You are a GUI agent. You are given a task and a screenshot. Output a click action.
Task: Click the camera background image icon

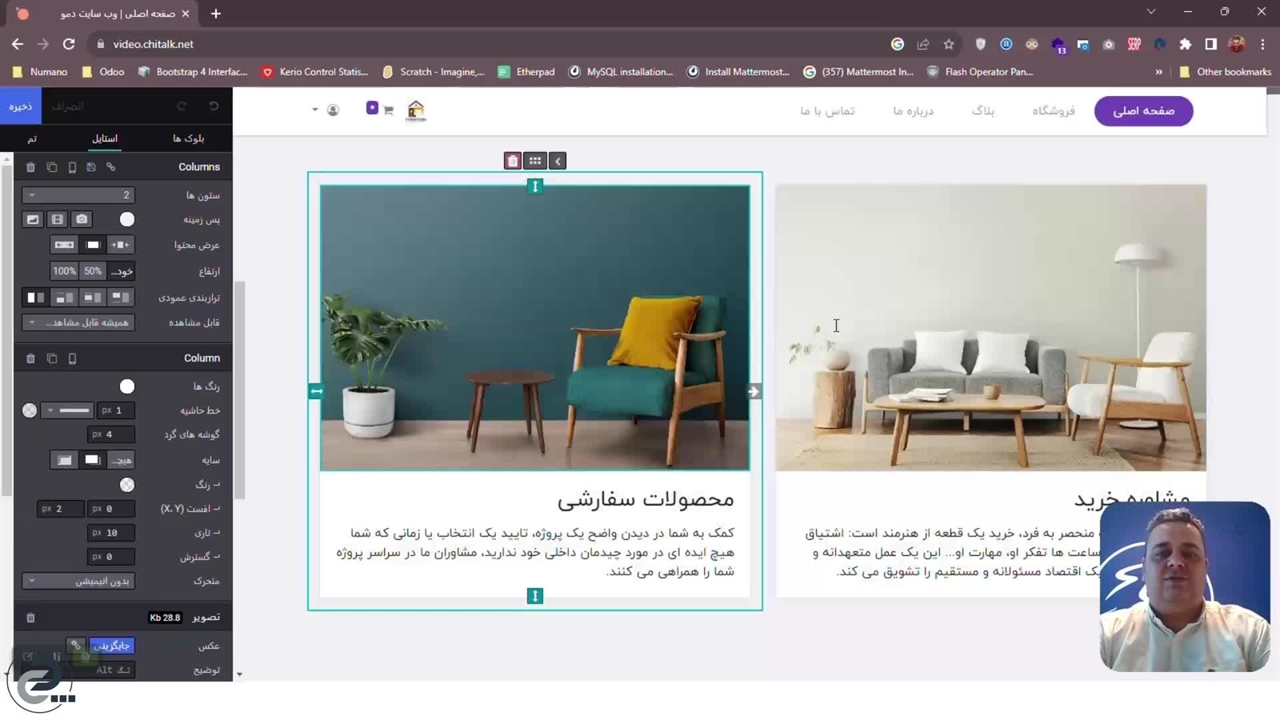tap(82, 219)
